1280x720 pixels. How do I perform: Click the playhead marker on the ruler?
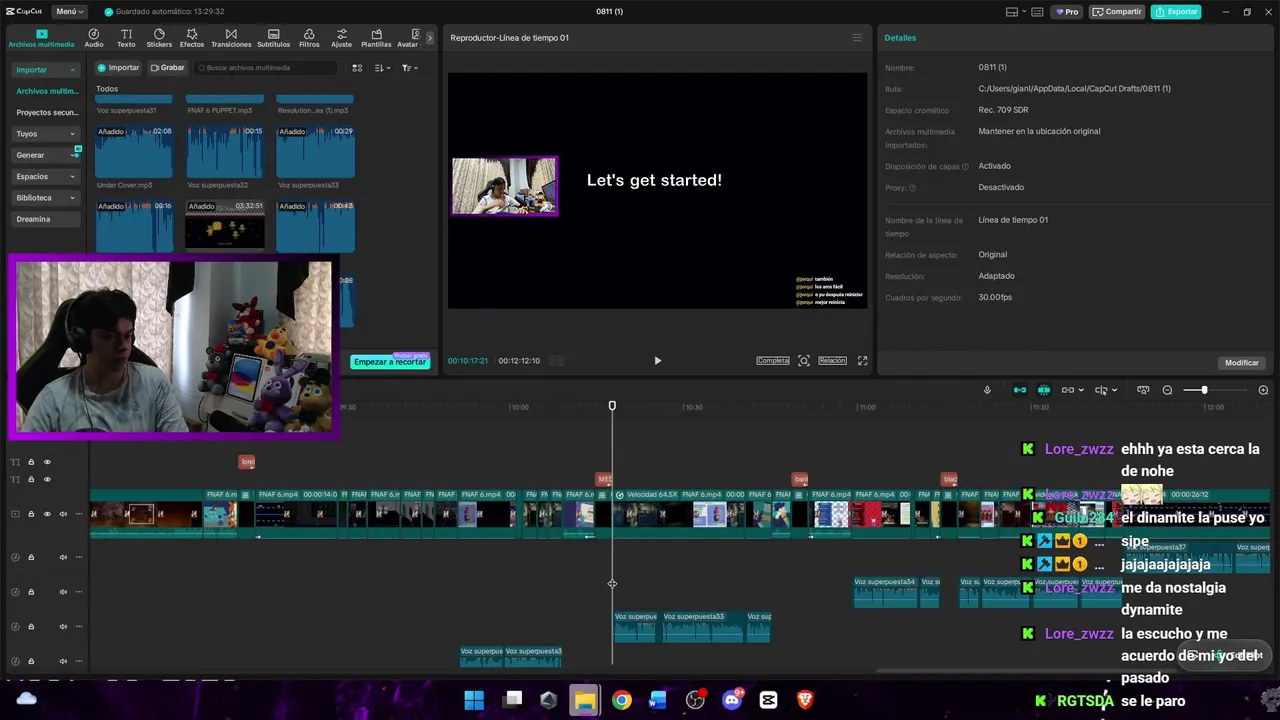[612, 406]
